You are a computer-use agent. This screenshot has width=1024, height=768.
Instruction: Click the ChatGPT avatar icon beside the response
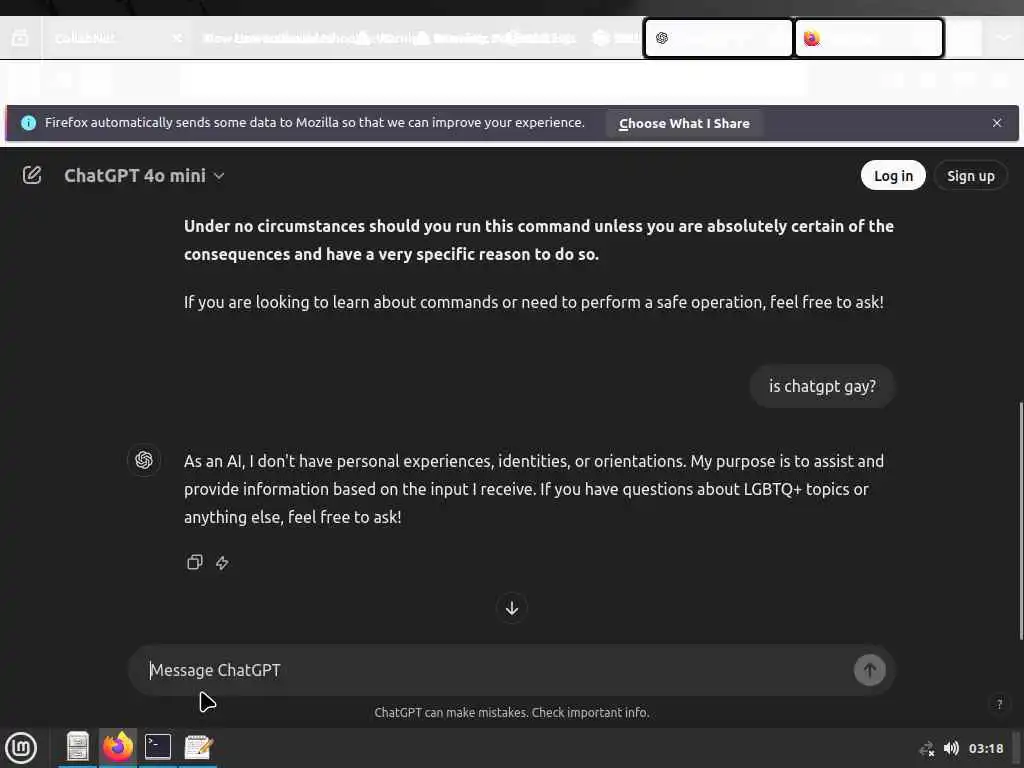pyautogui.click(x=144, y=460)
